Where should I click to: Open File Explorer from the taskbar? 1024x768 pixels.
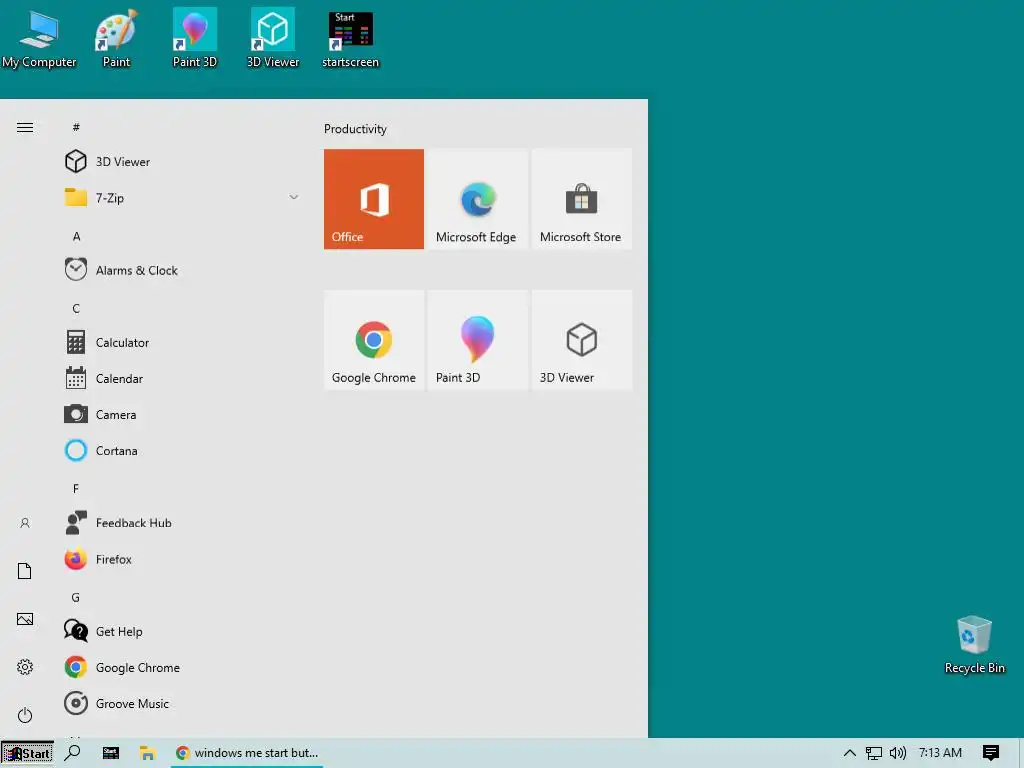coord(148,753)
